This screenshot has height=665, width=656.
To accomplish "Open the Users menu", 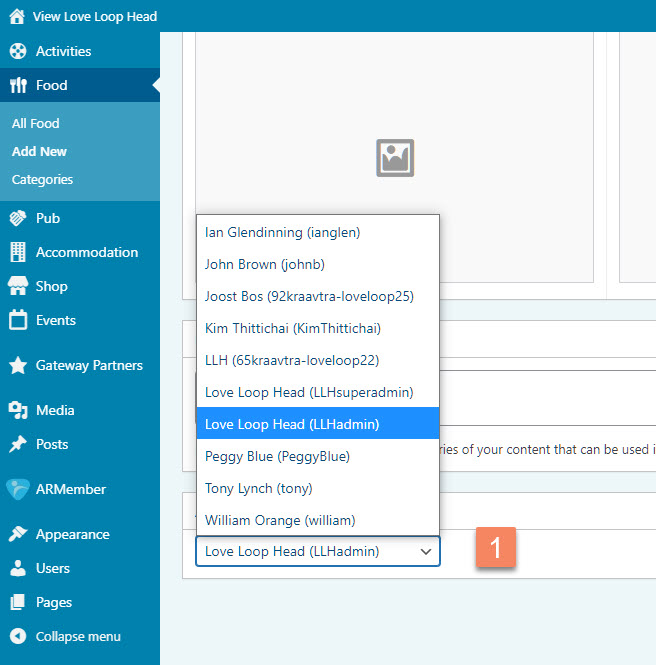I will pyautogui.click(x=52, y=568).
